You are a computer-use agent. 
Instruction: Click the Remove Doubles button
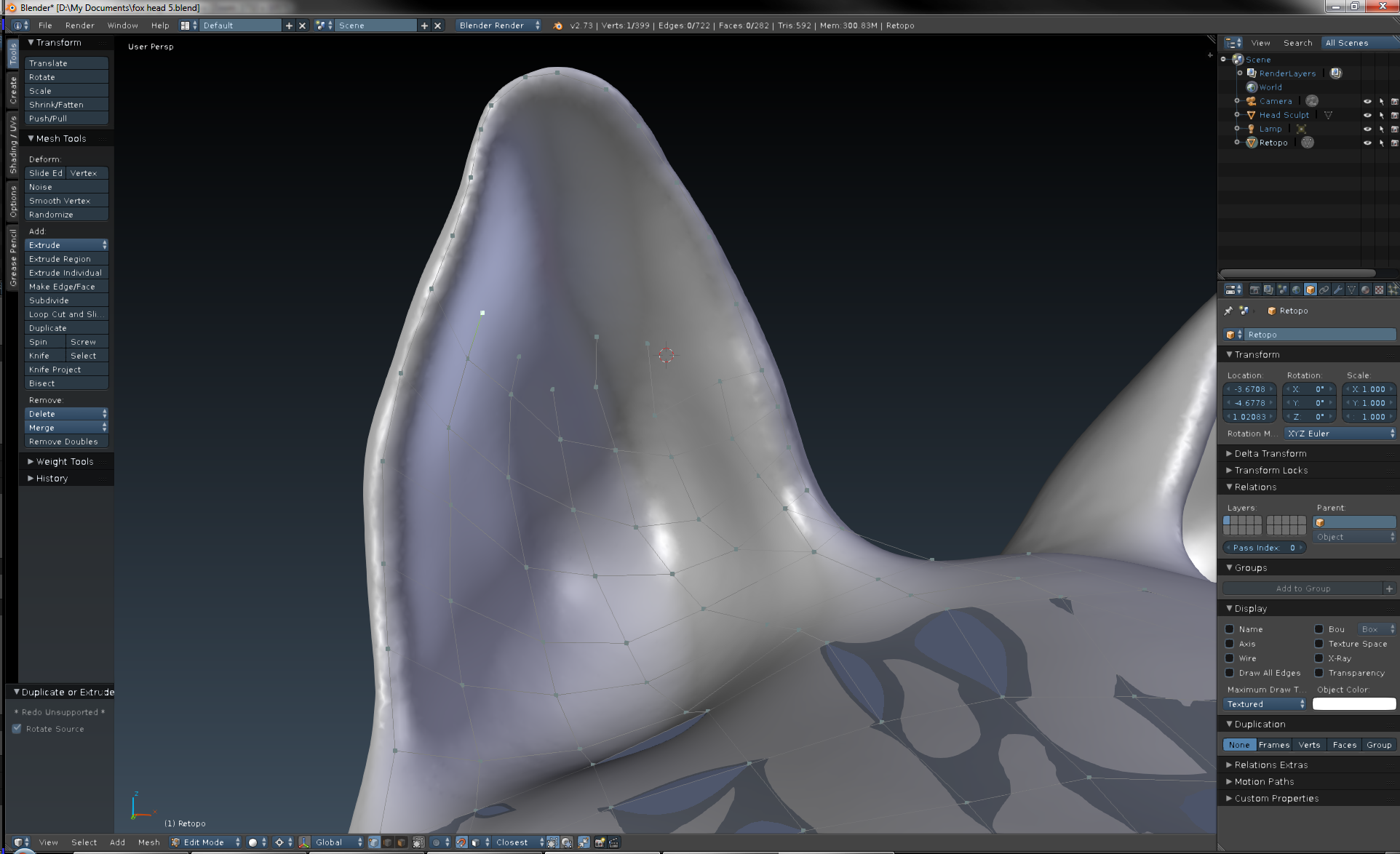coord(65,441)
